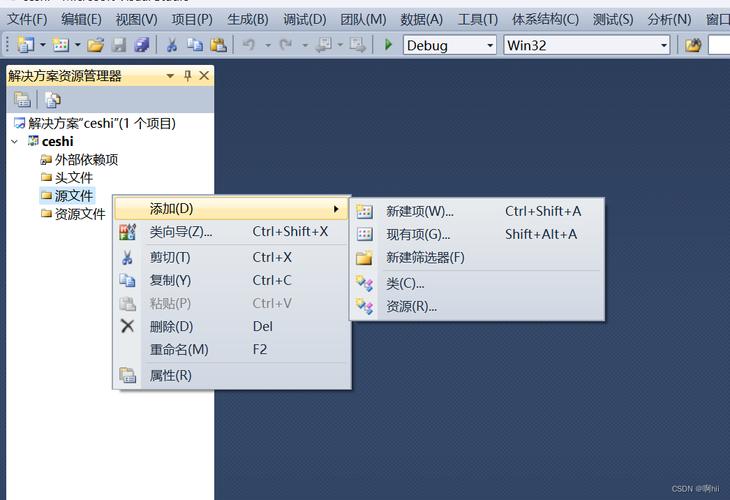This screenshot has width=730, height=500.
Task: Choose 新建项(W)... in the submenu
Action: [477, 211]
